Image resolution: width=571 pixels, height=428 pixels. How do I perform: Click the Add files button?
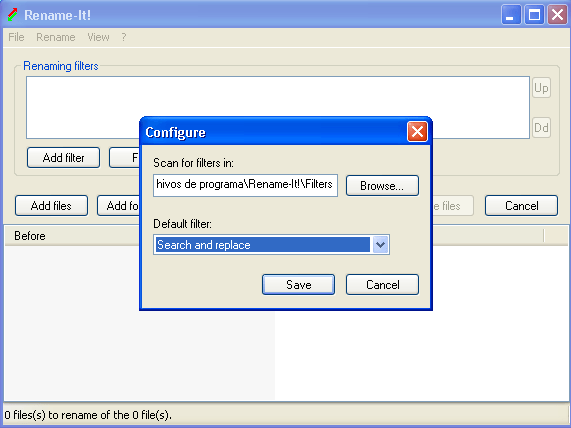pyautogui.click(x=51, y=206)
